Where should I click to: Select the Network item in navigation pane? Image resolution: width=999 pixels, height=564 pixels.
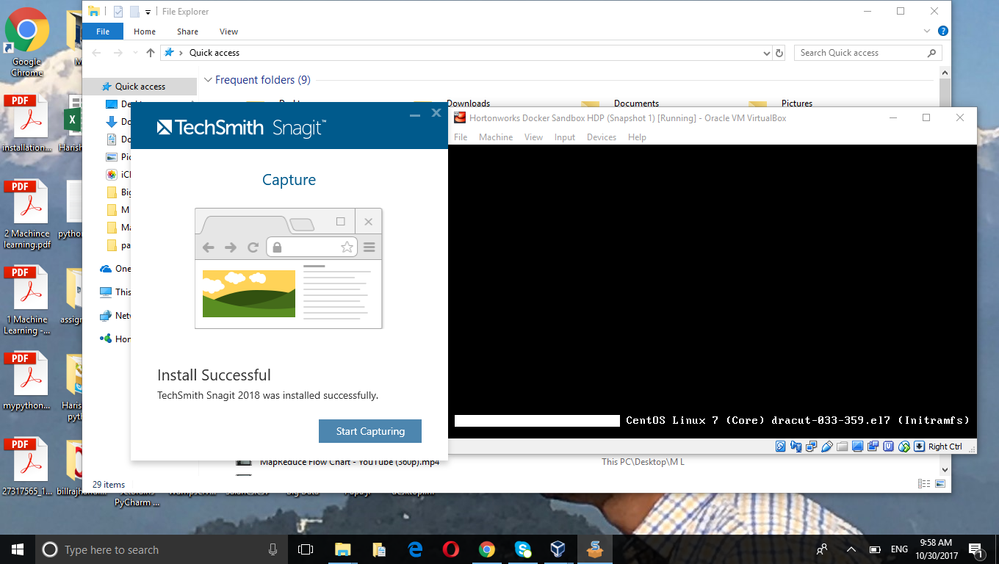(x=115, y=315)
